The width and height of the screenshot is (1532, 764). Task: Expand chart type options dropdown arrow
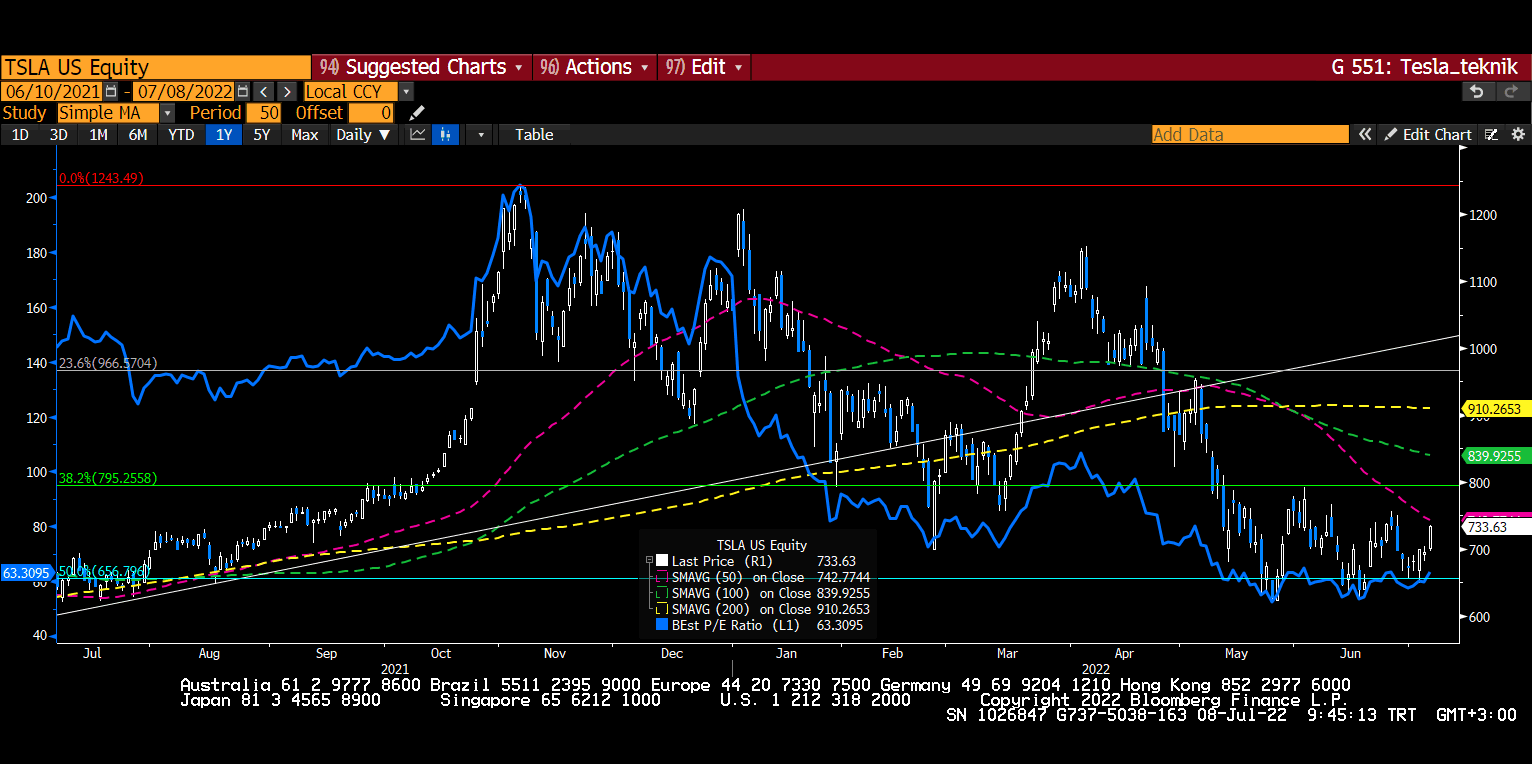481,134
